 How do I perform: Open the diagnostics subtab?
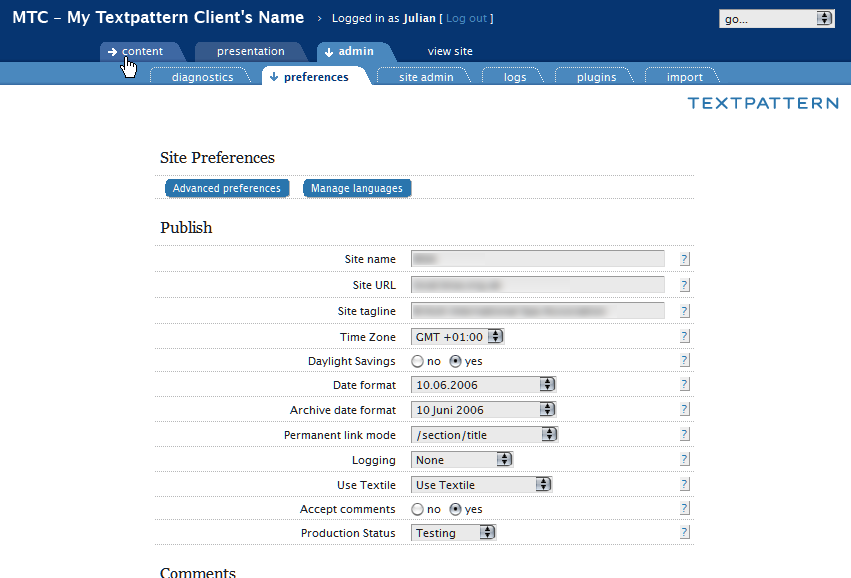(202, 77)
